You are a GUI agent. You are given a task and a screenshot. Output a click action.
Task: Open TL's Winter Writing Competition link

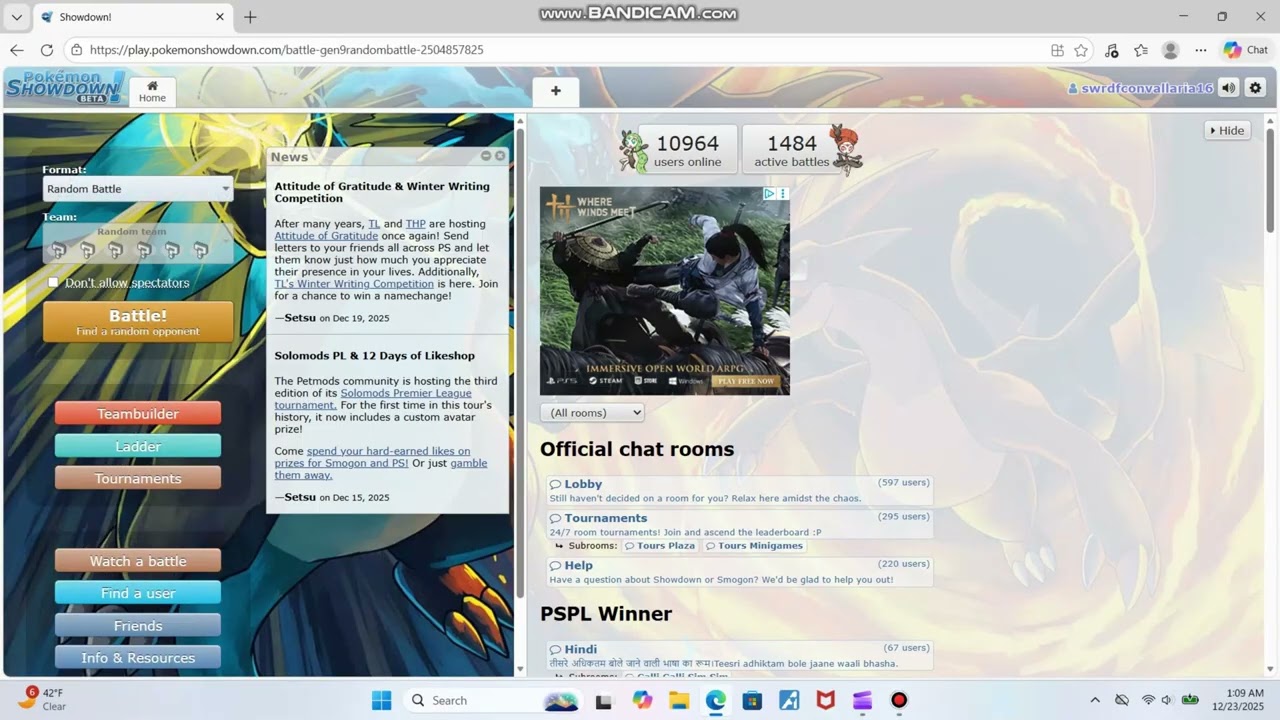tap(354, 284)
